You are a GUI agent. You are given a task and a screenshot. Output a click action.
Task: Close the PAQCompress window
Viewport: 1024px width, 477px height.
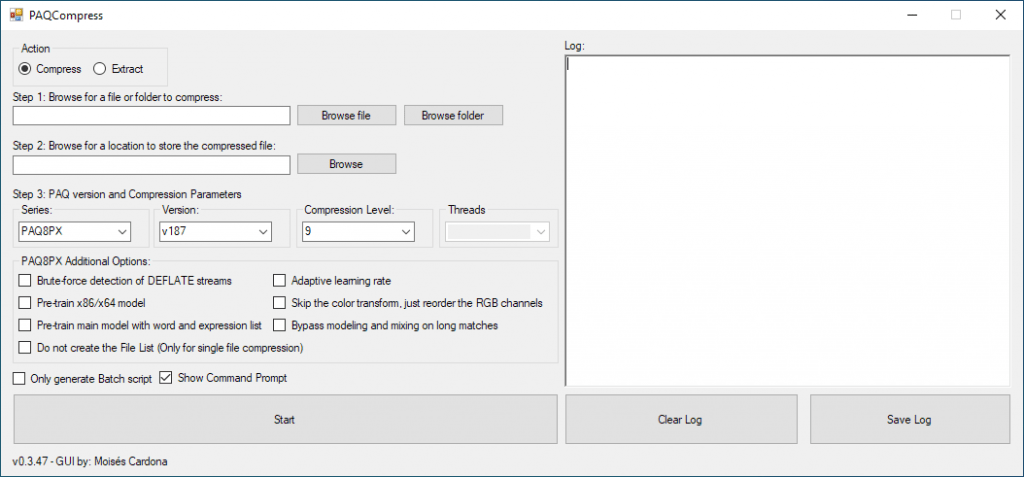1000,15
